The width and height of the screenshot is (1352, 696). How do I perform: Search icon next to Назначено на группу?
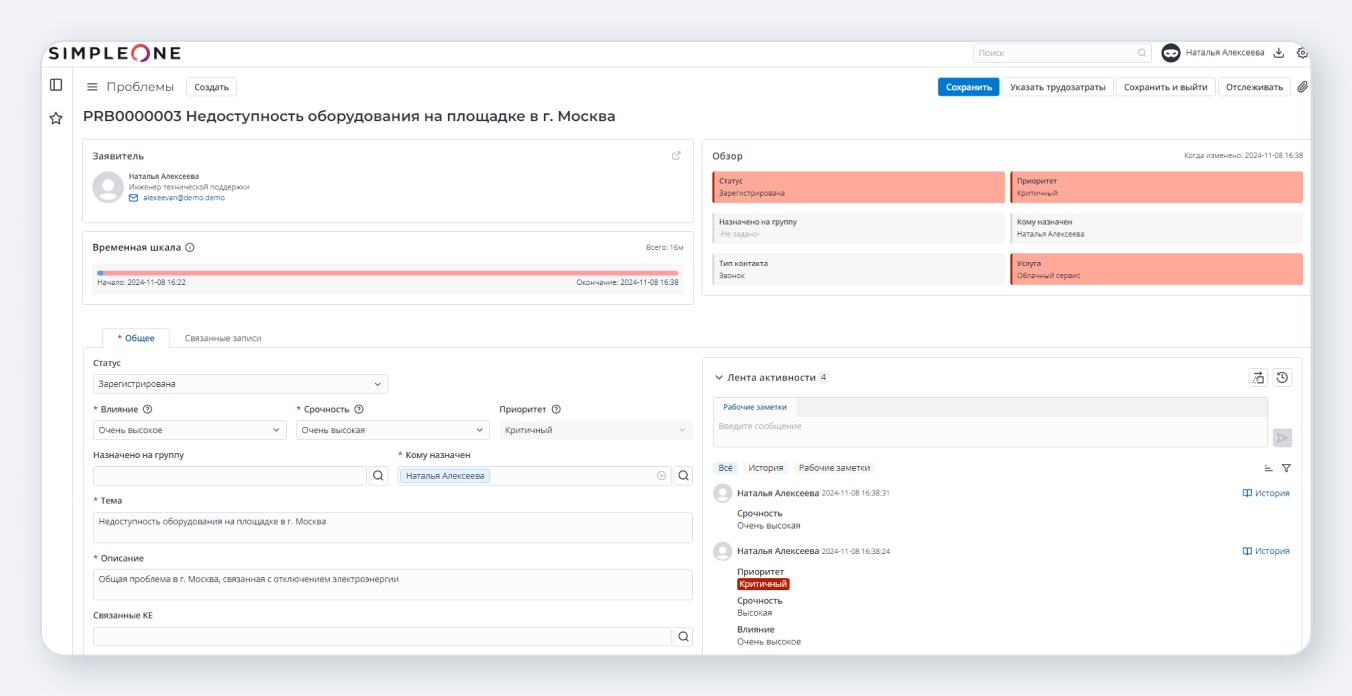(379, 476)
